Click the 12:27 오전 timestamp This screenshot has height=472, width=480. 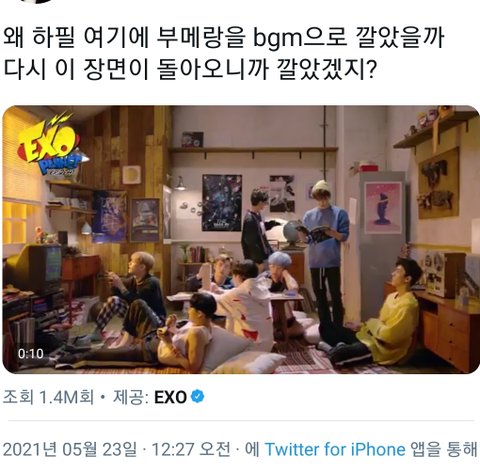click(x=191, y=449)
